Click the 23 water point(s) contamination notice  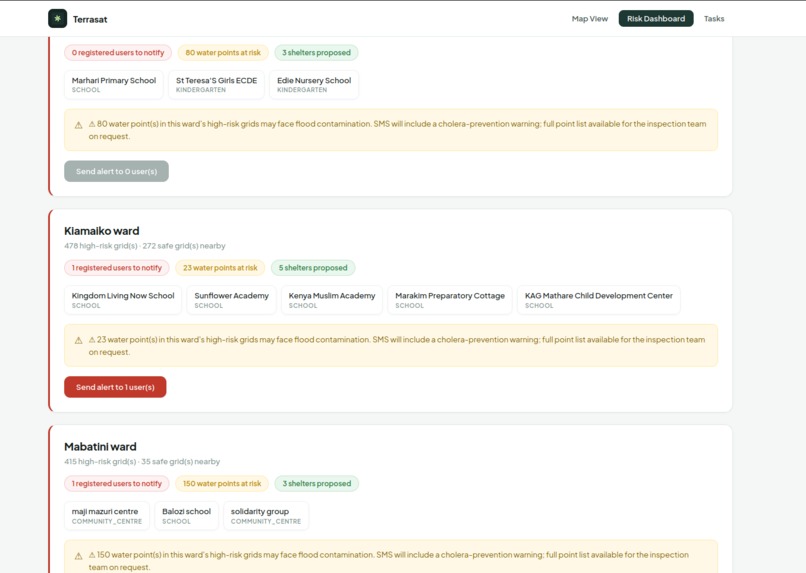391,345
